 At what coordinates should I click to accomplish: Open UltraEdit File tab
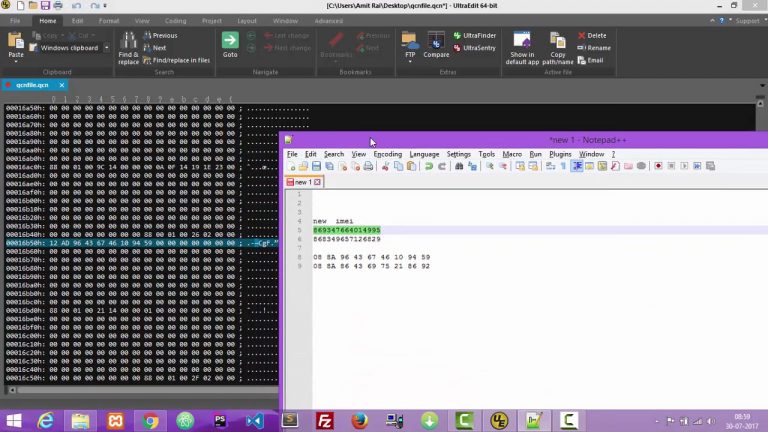[15, 21]
